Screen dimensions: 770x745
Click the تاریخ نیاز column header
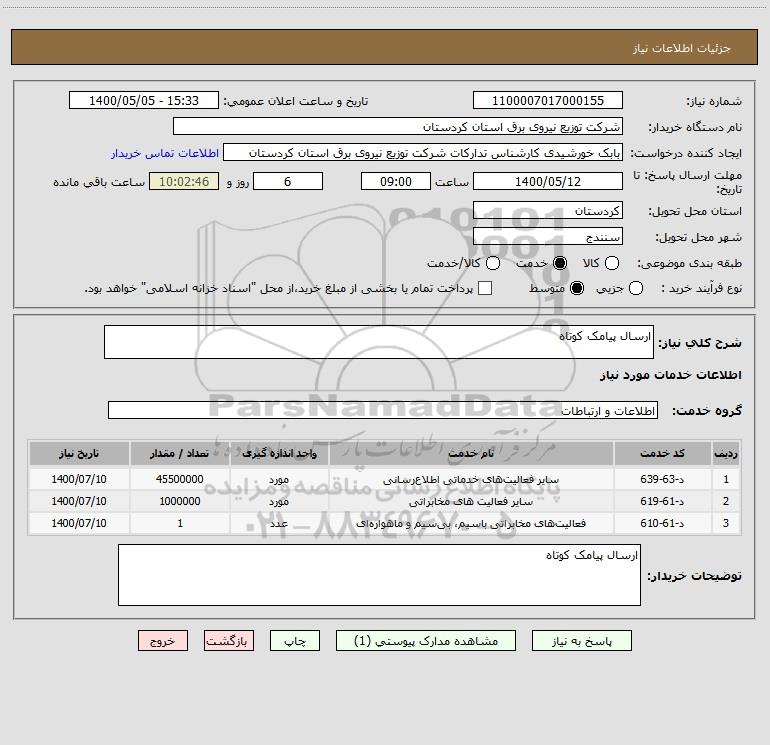pyautogui.click(x=79, y=453)
